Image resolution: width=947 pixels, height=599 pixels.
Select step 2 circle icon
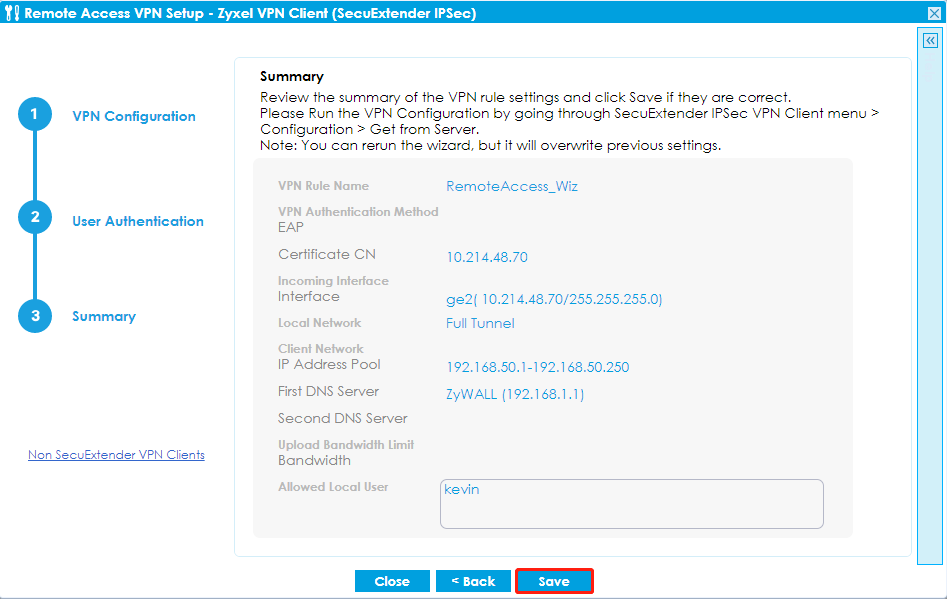(x=34, y=217)
